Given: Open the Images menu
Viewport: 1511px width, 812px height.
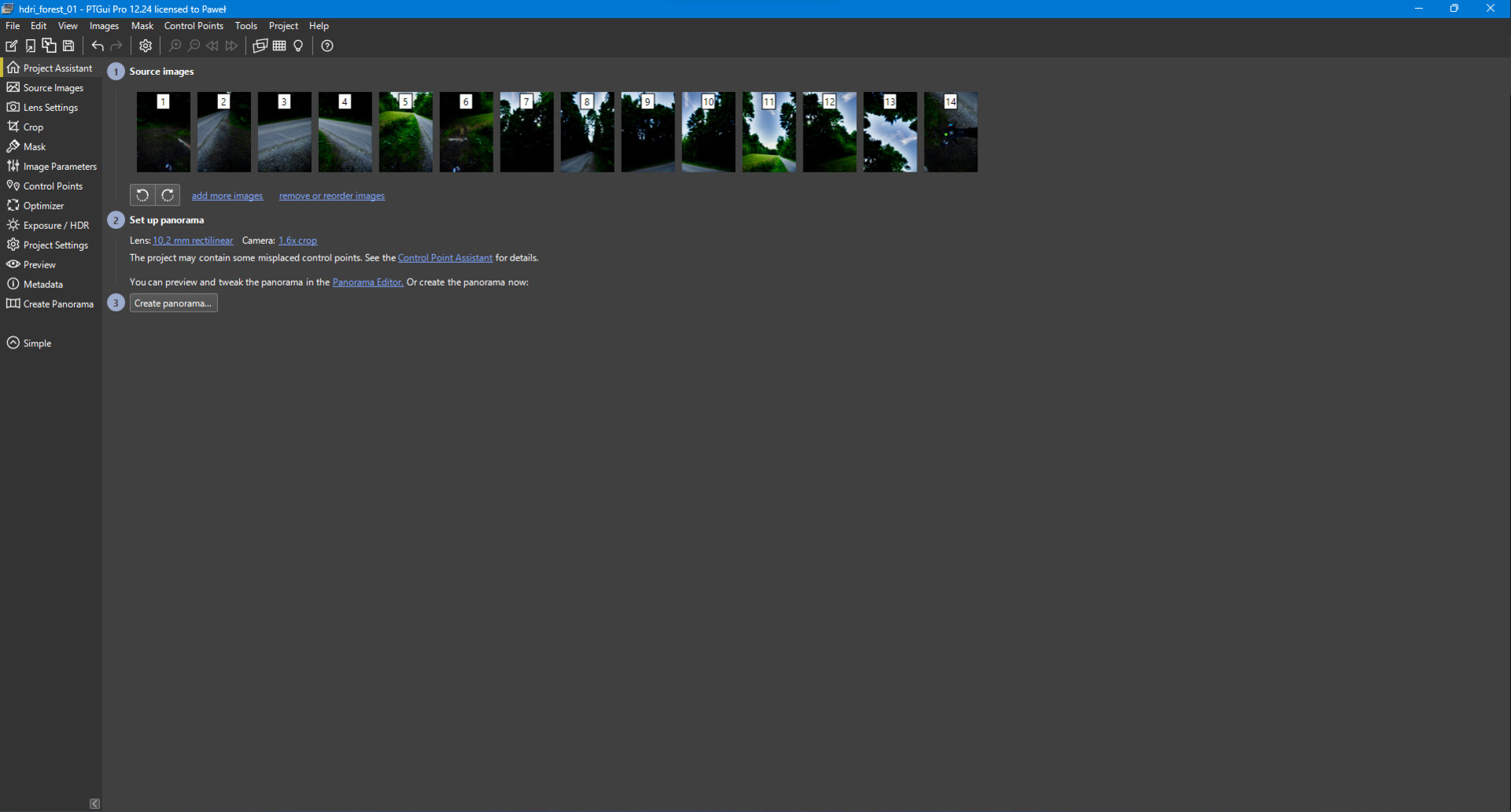Looking at the screenshot, I should click(104, 26).
